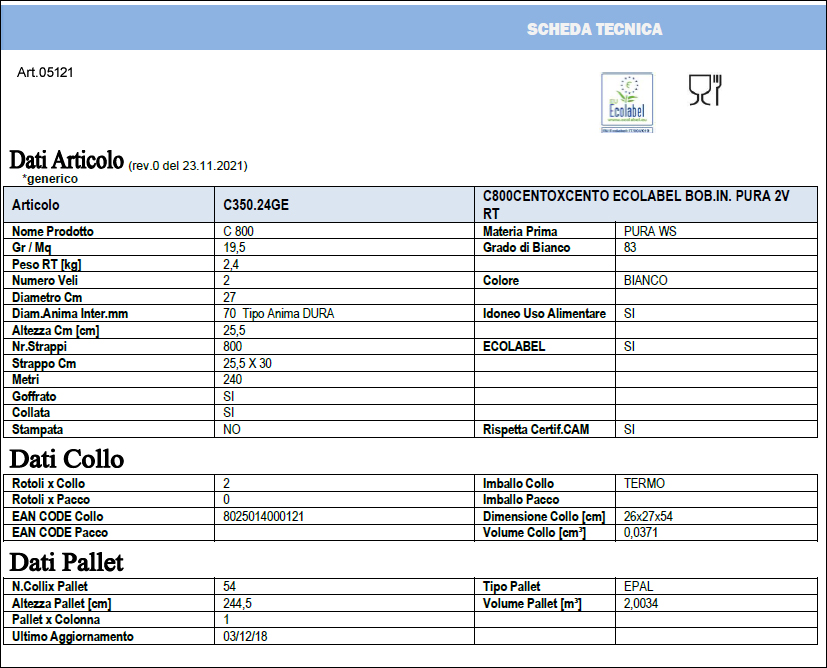
Task: Click the food-safe glass and fork icon
Action: [705, 90]
